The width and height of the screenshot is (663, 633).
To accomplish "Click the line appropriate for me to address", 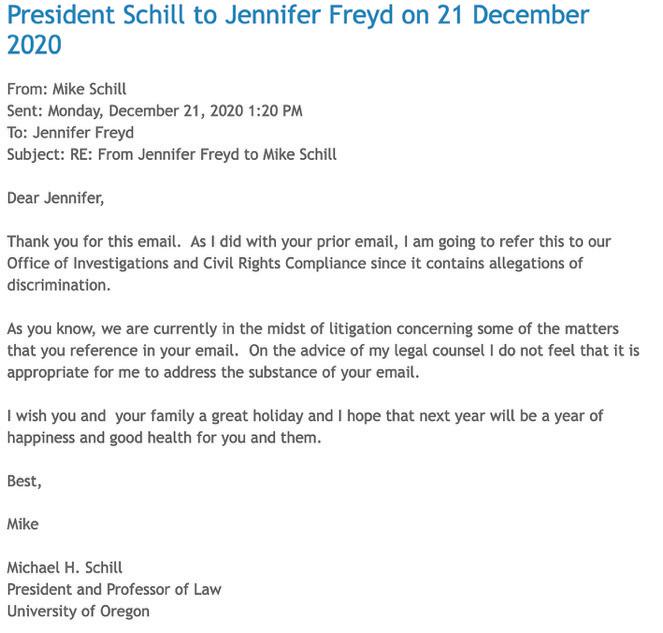I will pos(213,373).
